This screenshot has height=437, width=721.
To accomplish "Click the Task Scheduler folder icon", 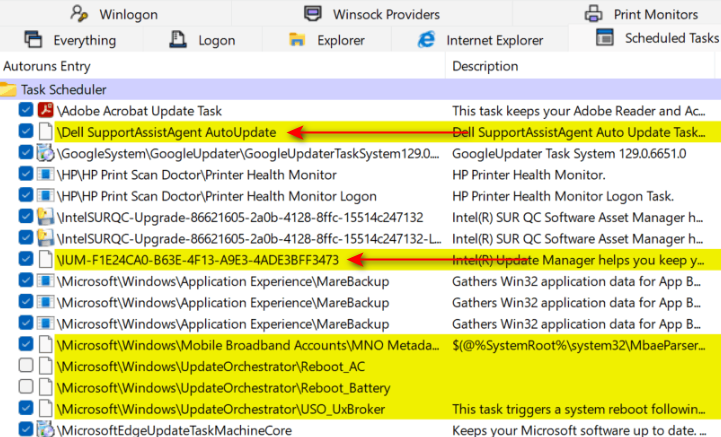I will (x=8, y=89).
